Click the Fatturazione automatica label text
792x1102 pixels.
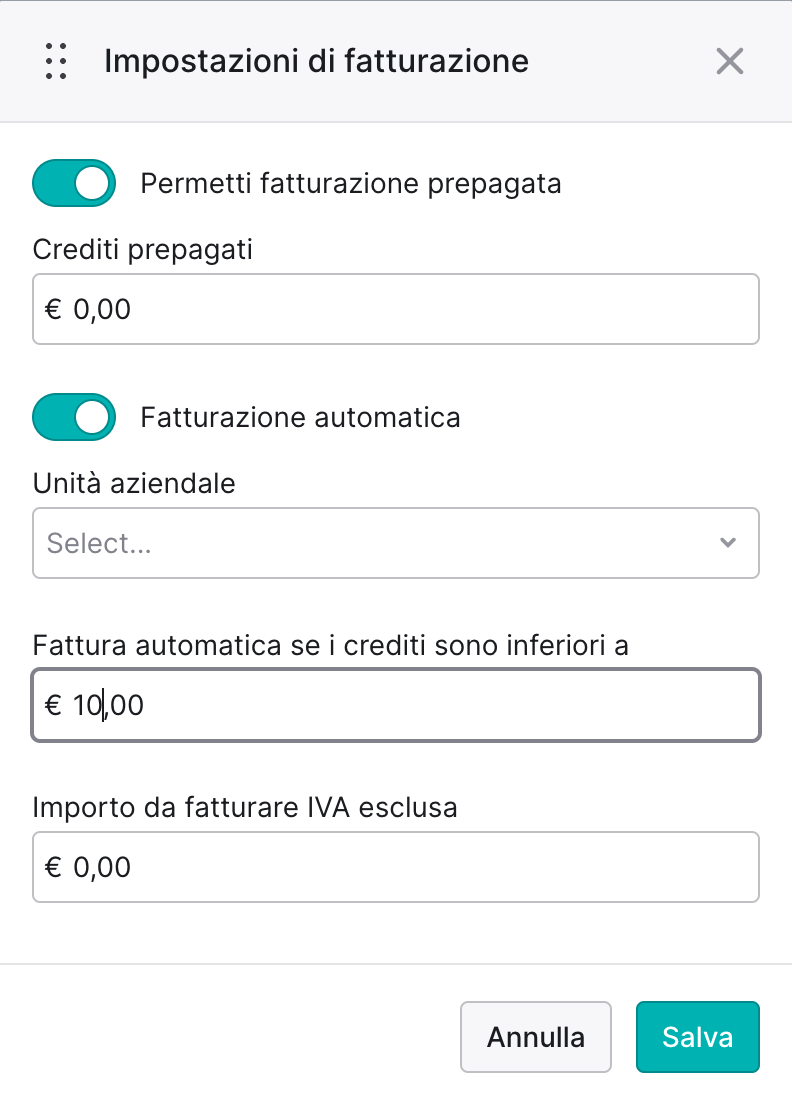300,417
